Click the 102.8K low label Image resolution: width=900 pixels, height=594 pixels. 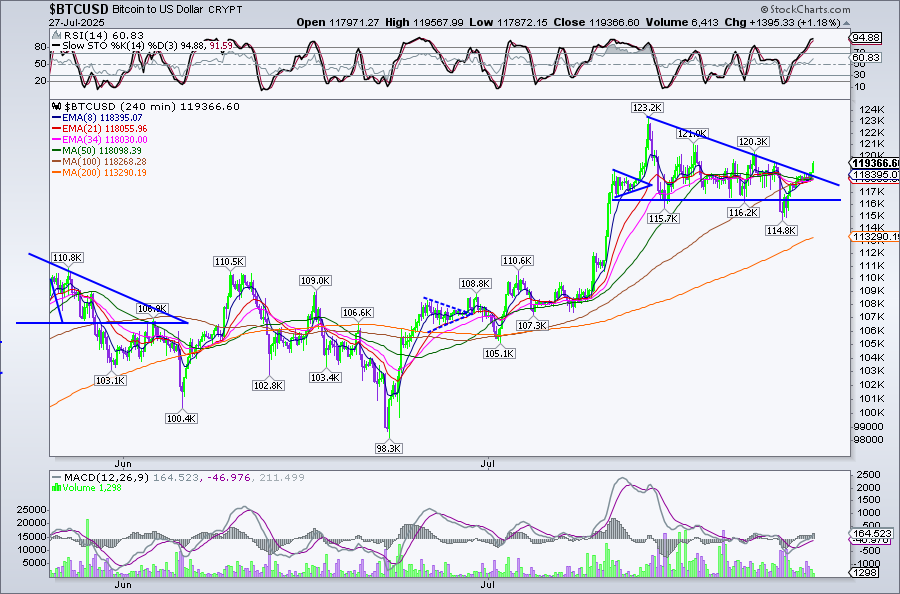pyautogui.click(x=268, y=386)
